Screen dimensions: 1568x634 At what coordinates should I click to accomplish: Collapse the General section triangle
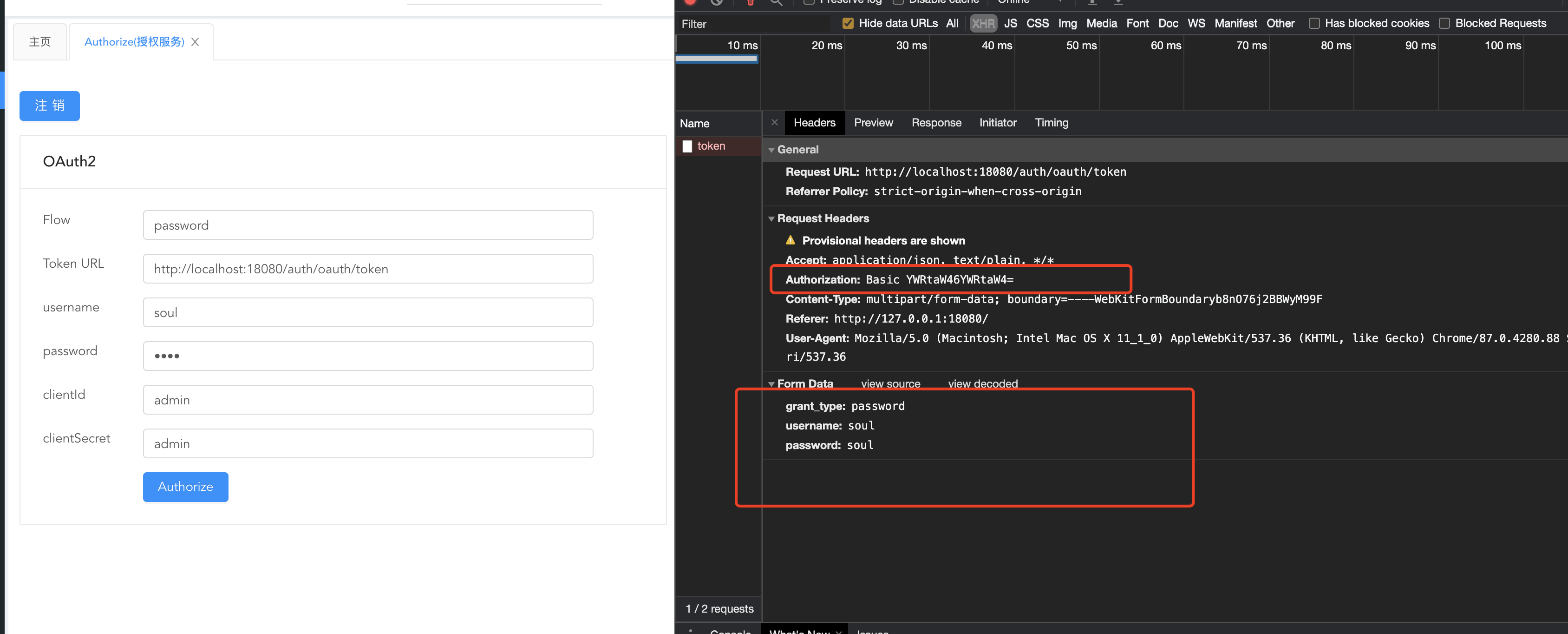[771, 150]
